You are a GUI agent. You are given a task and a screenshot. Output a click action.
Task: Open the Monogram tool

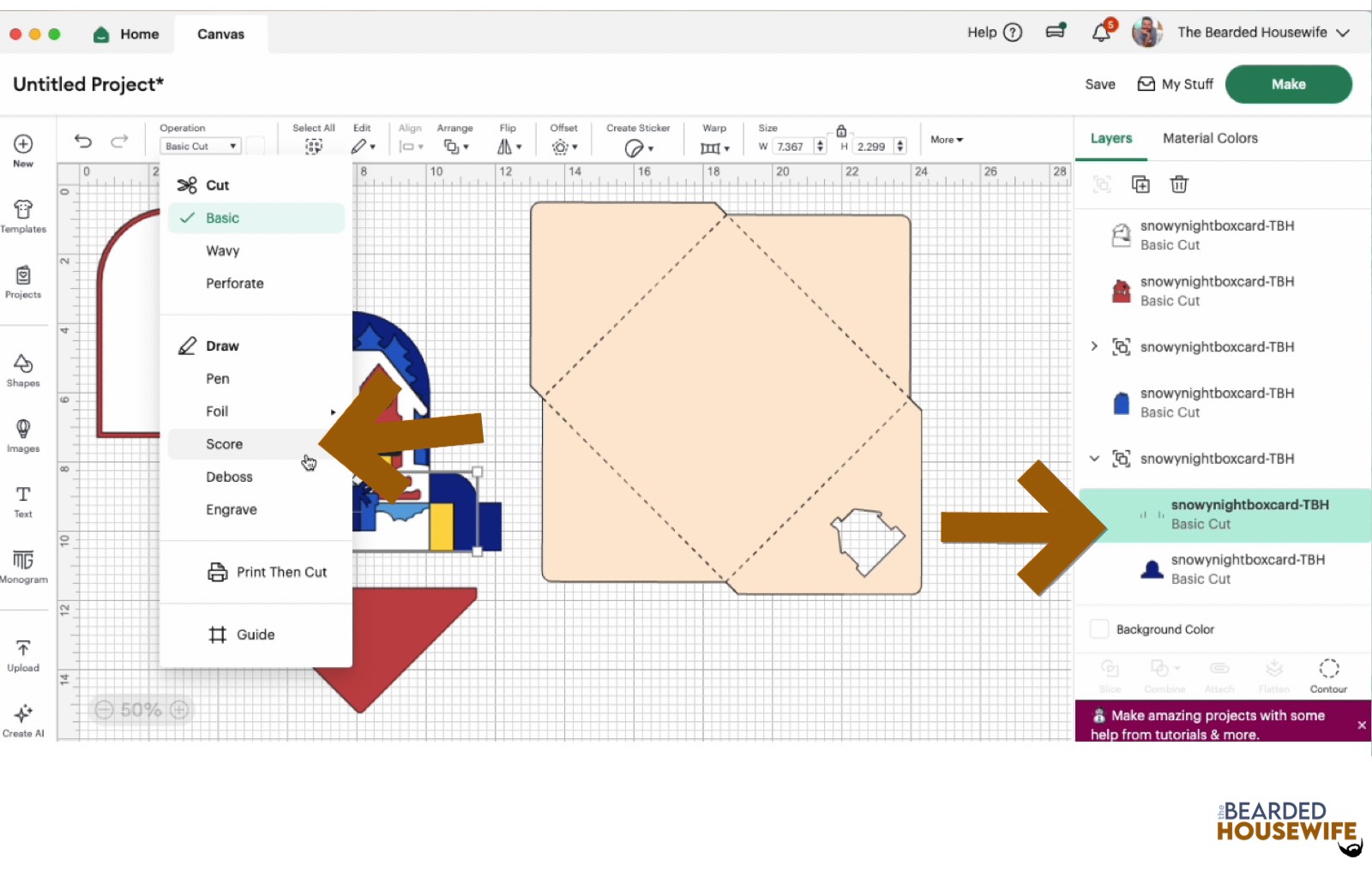click(23, 566)
